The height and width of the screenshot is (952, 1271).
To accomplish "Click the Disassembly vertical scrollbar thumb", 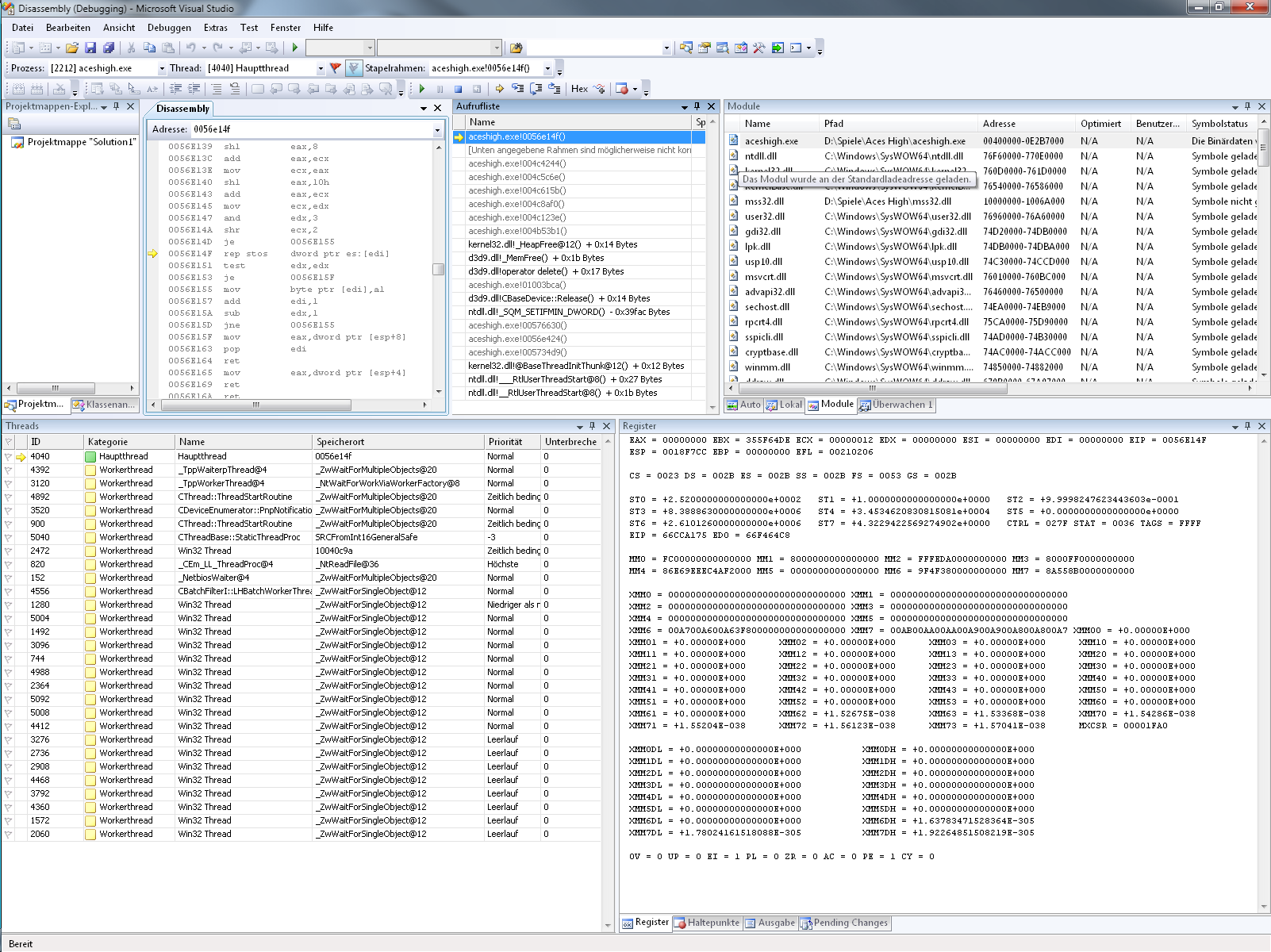I will click(x=438, y=269).
